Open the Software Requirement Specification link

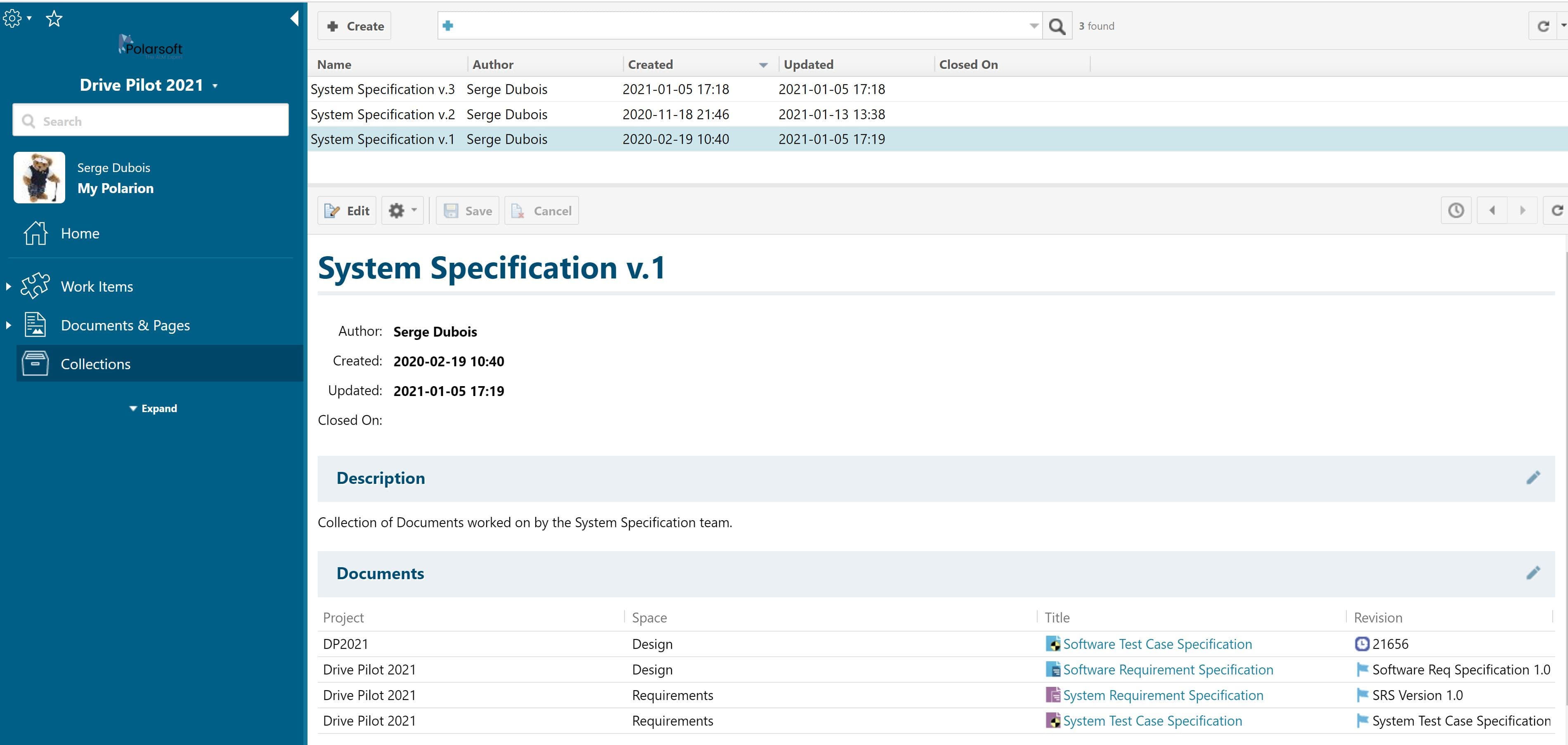[1168, 670]
